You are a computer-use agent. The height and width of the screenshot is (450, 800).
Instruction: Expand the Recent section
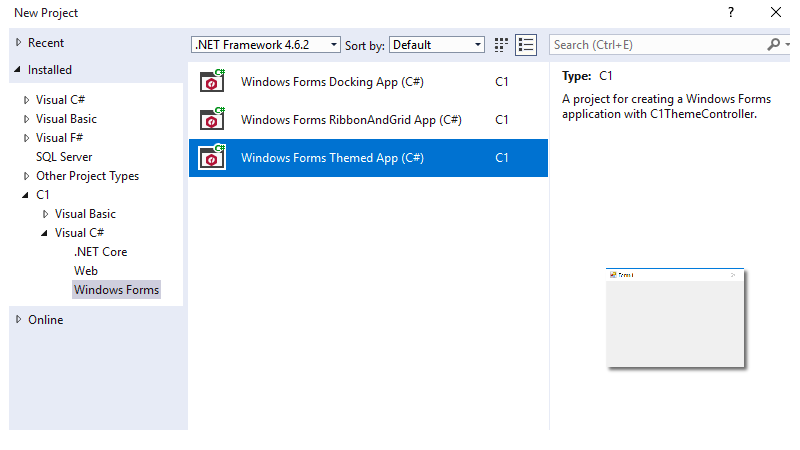(x=18, y=42)
